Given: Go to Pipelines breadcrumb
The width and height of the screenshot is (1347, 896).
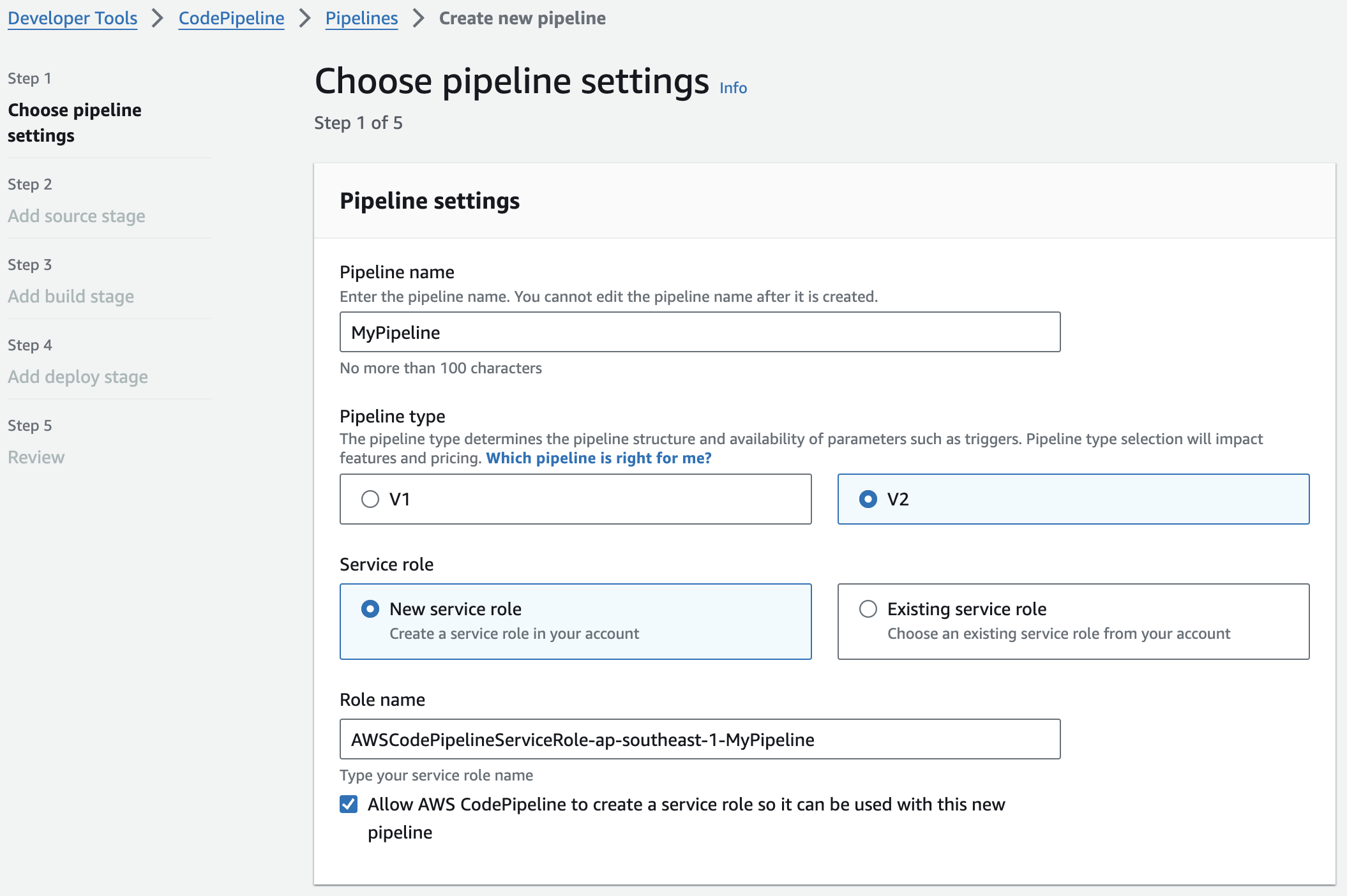Looking at the screenshot, I should (x=361, y=18).
